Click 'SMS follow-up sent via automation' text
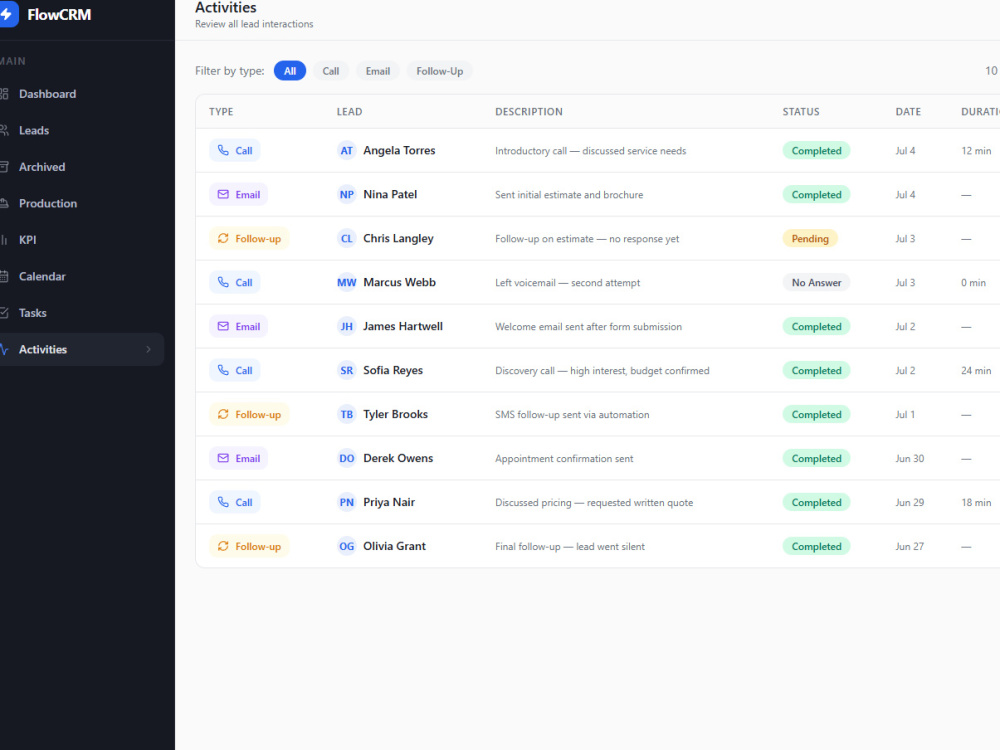Image resolution: width=1000 pixels, height=750 pixels. pyautogui.click(x=572, y=415)
